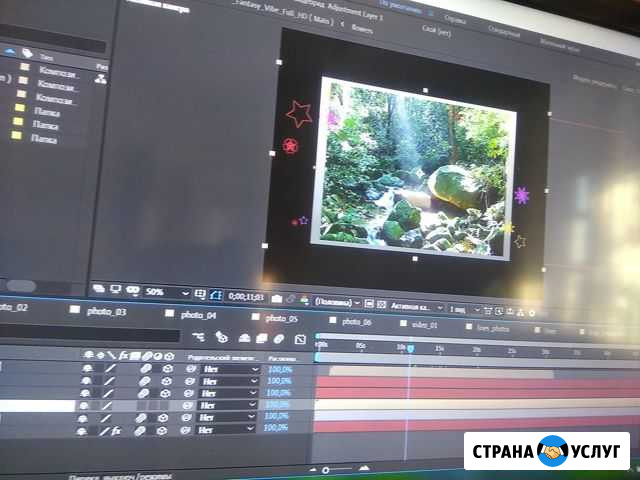Click 100,0% stretch value on first layer

[280, 370]
